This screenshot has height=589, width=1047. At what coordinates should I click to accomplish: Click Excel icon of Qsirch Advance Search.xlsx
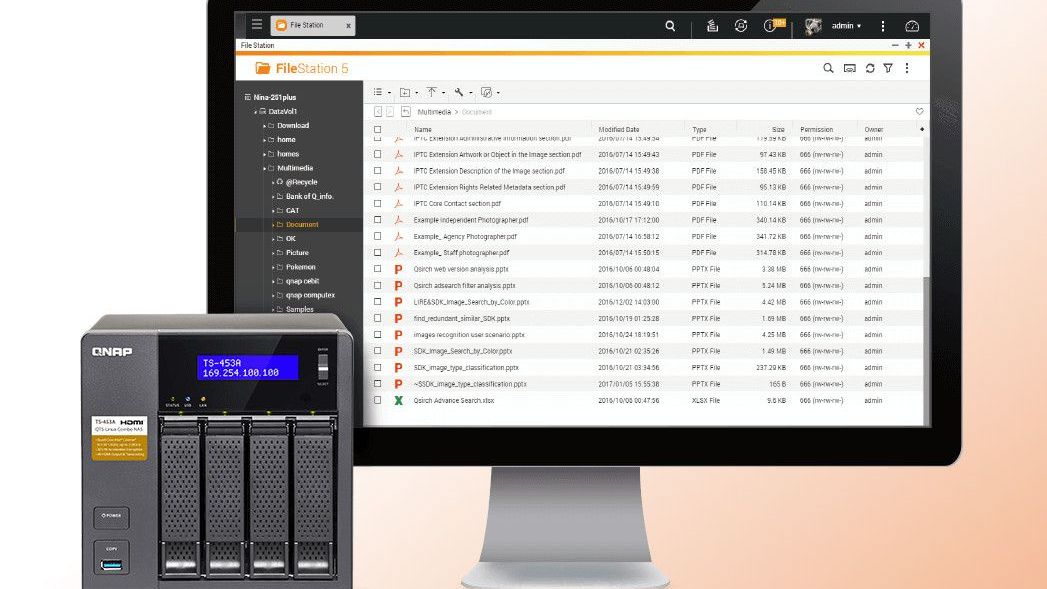pos(398,401)
